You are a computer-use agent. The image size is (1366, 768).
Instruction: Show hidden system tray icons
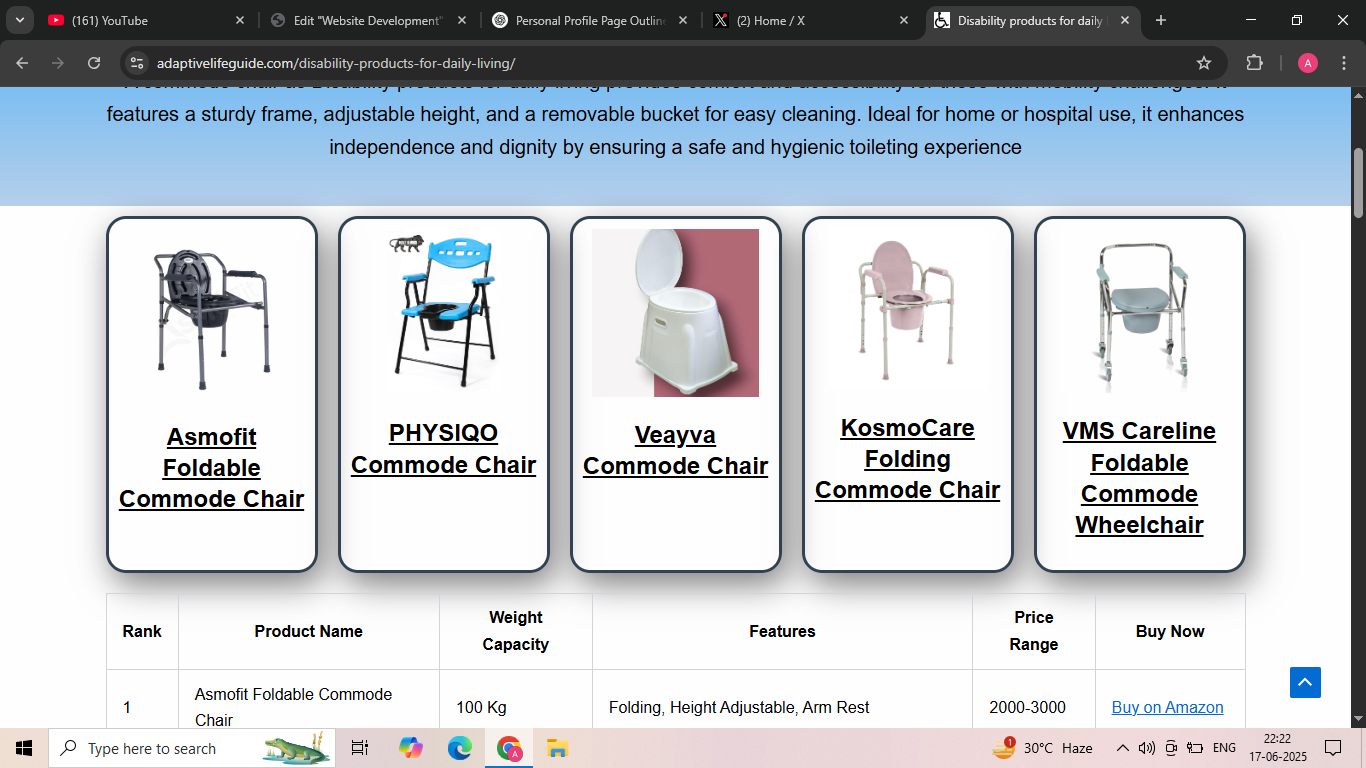coord(1122,748)
